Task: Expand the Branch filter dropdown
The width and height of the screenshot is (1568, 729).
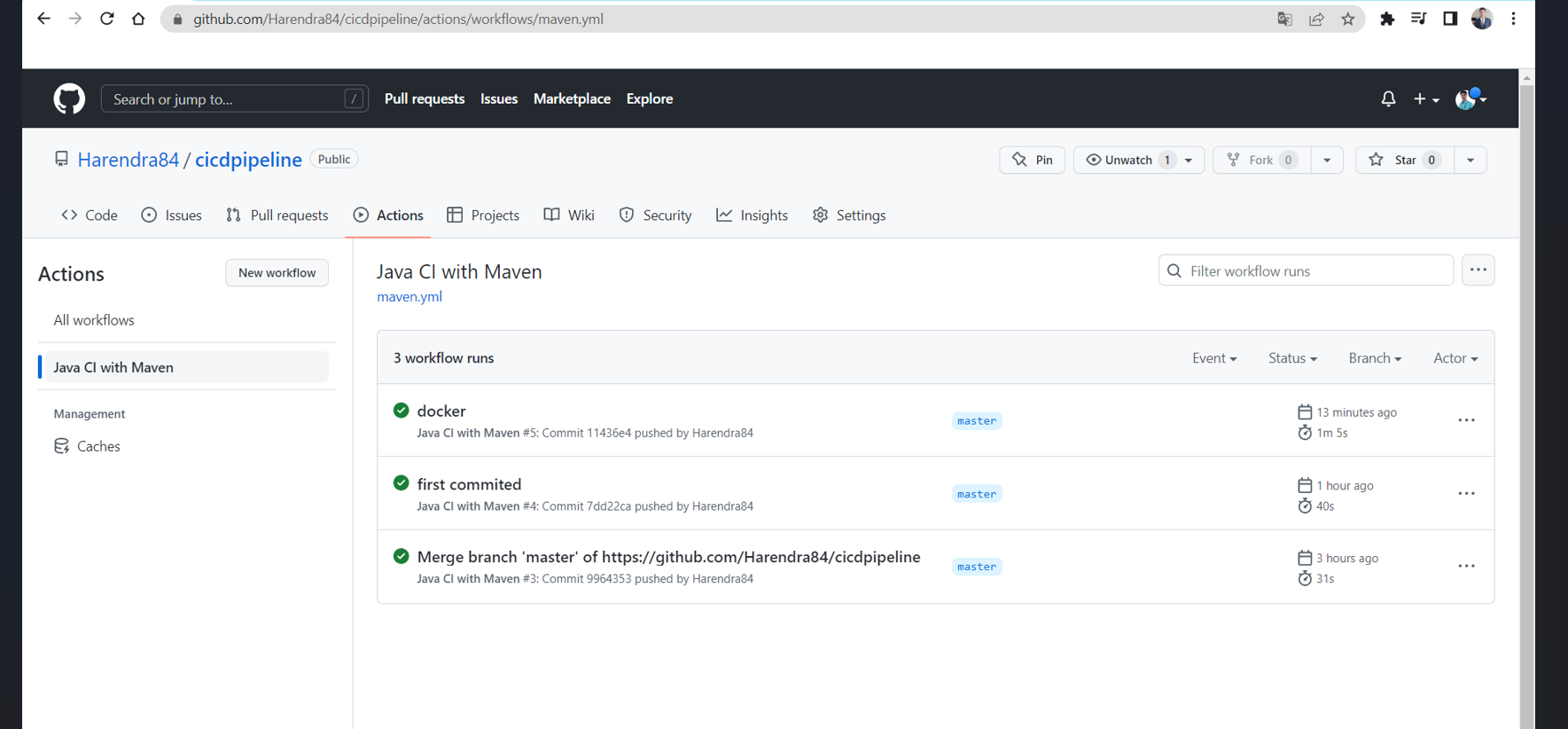Action: tap(1375, 358)
